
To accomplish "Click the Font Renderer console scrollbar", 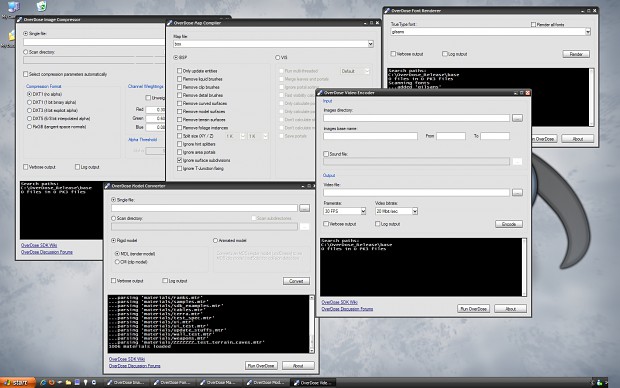I will click(592, 97).
